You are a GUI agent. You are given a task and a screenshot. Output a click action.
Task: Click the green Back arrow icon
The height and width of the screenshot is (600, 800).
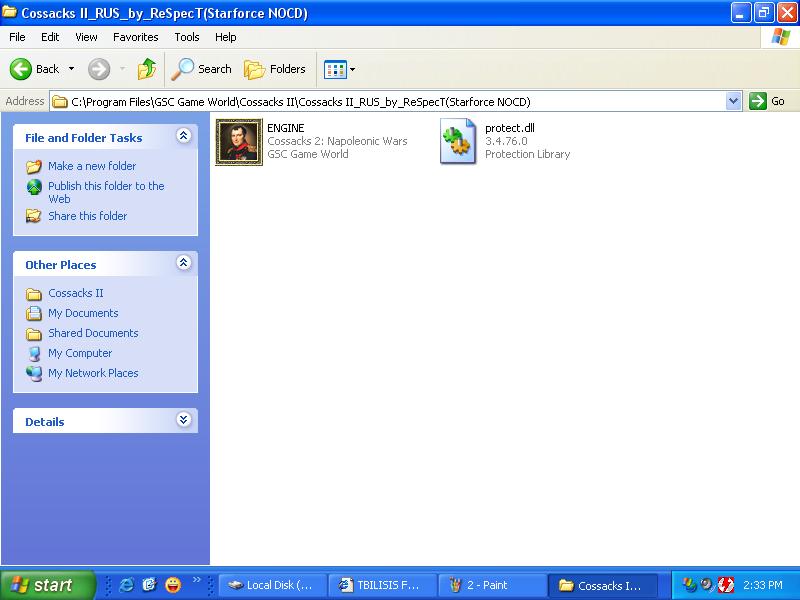click(20, 69)
